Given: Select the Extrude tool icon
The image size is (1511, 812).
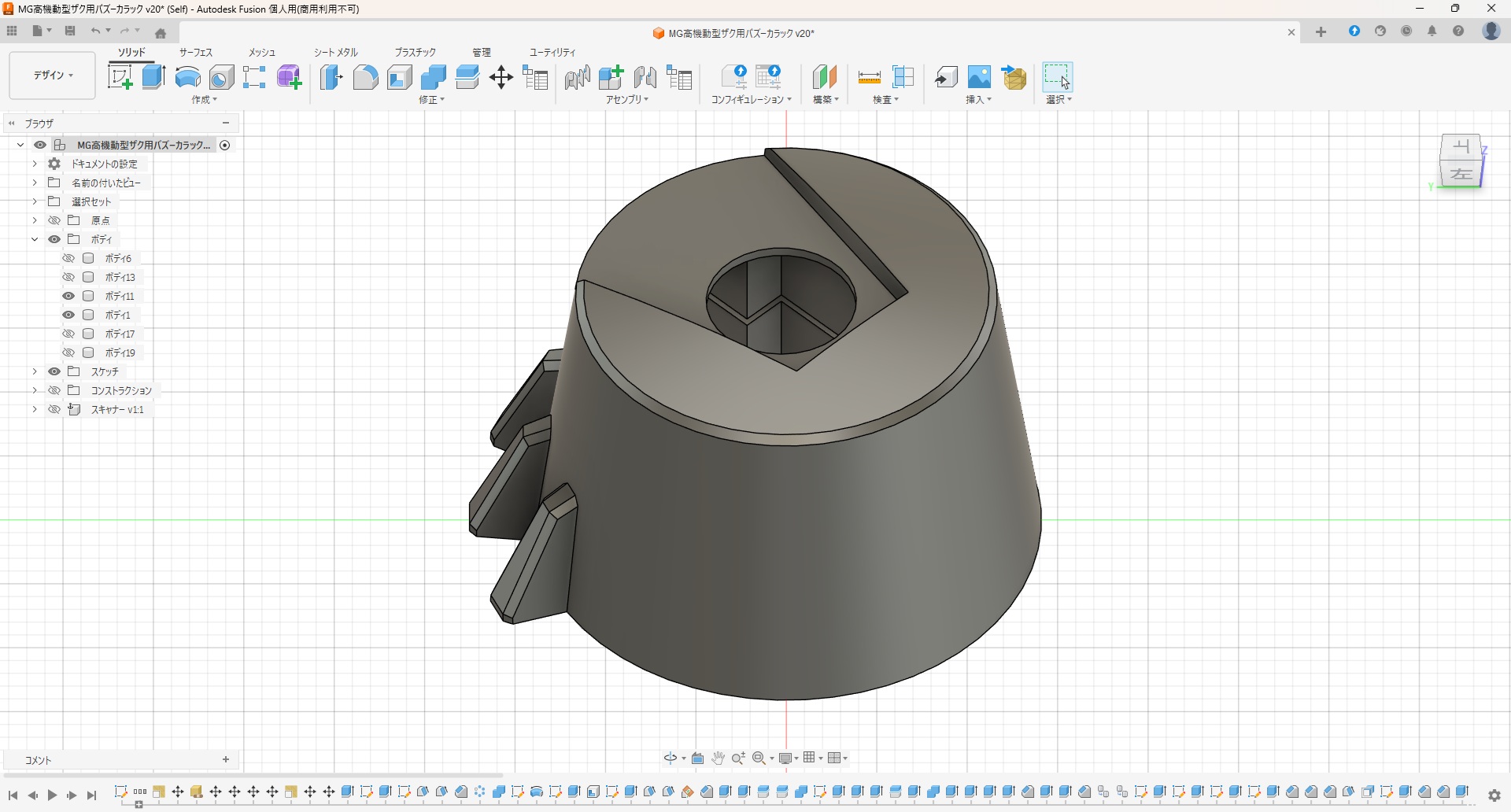Looking at the screenshot, I should [153, 77].
